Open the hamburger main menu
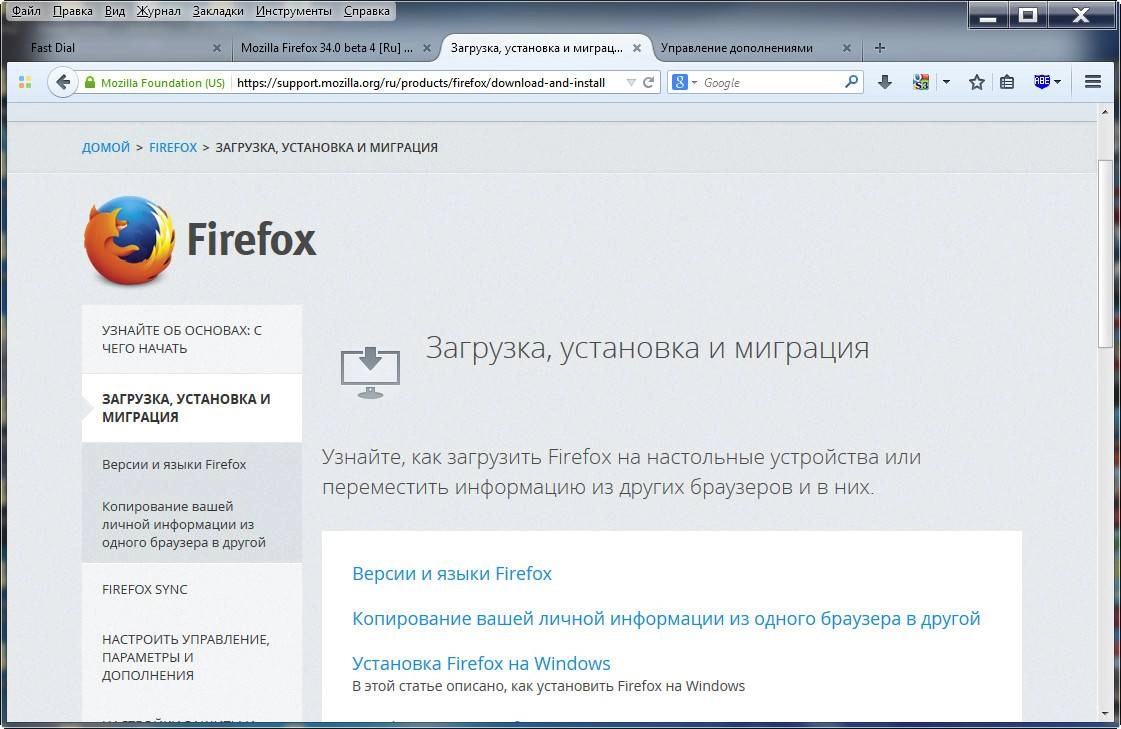1121x729 pixels. pyautogui.click(x=1092, y=82)
